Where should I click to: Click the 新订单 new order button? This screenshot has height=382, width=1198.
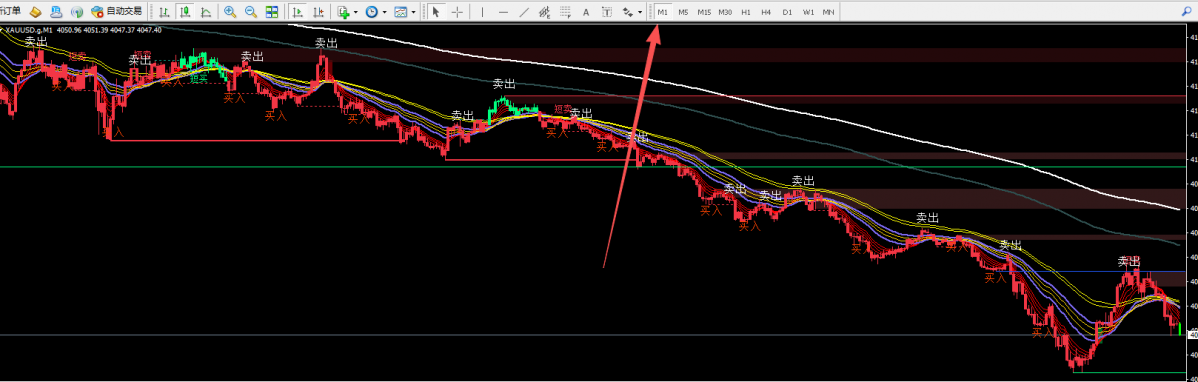point(11,11)
